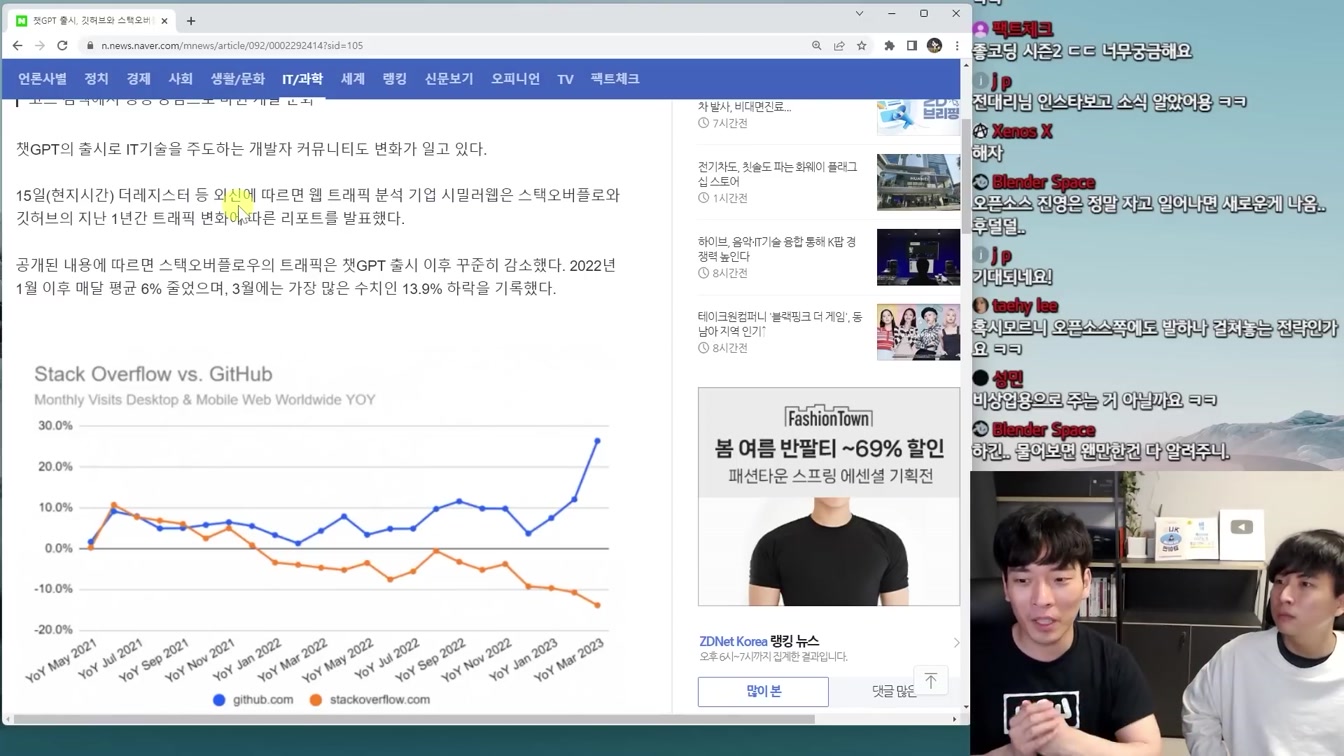Open the Chrome three-dot menu

(x=957, y=46)
